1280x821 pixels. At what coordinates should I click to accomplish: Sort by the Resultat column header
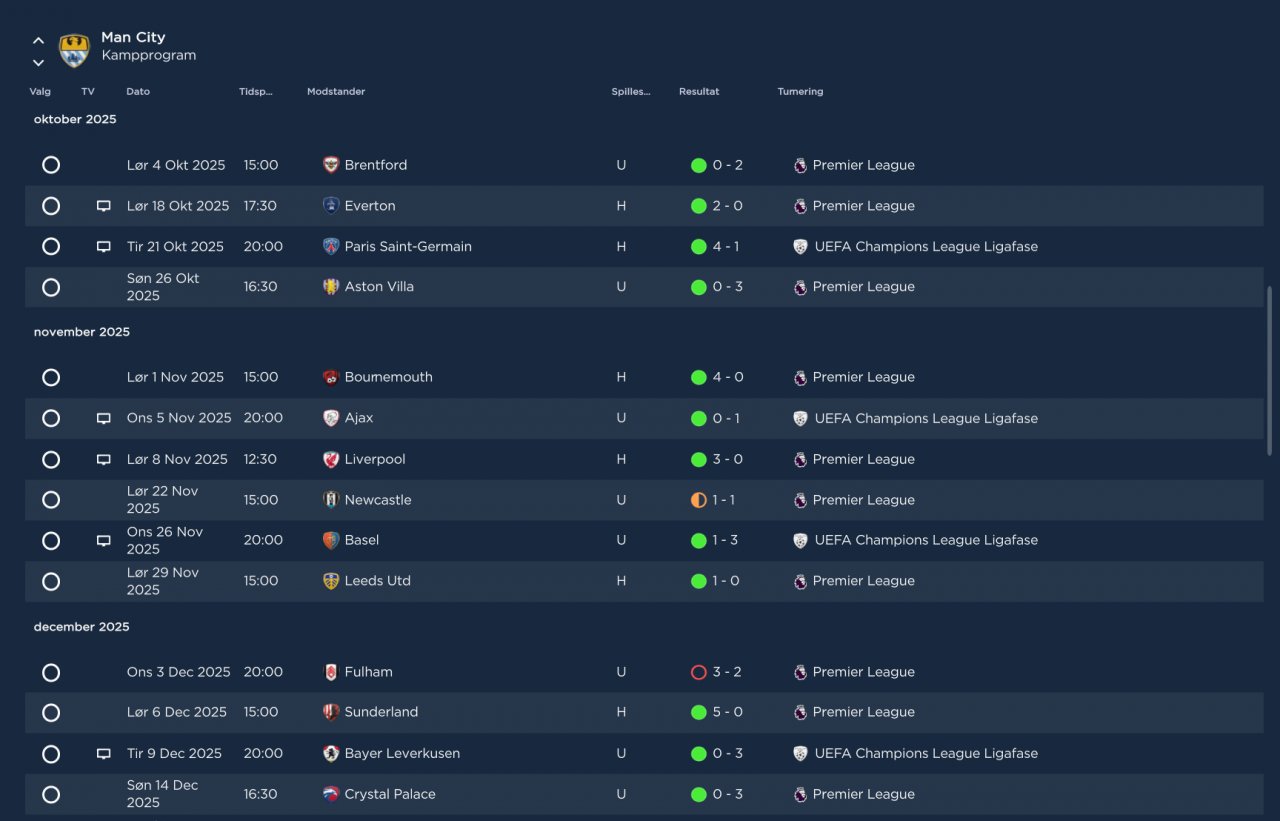click(x=699, y=92)
